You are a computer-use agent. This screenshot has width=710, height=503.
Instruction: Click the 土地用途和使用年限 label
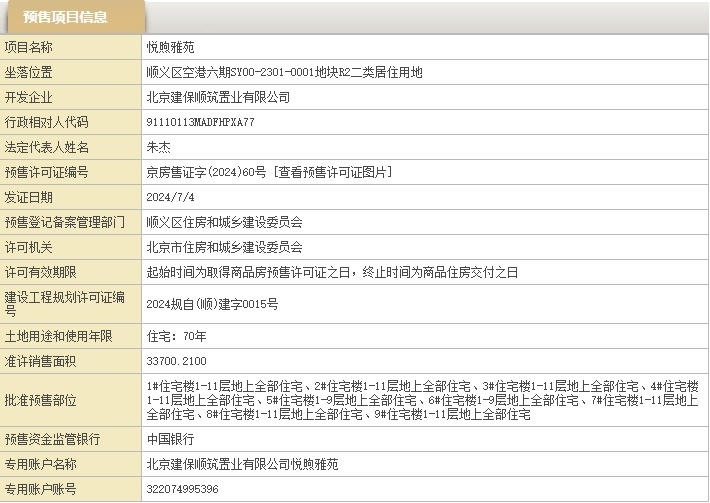click(58, 336)
